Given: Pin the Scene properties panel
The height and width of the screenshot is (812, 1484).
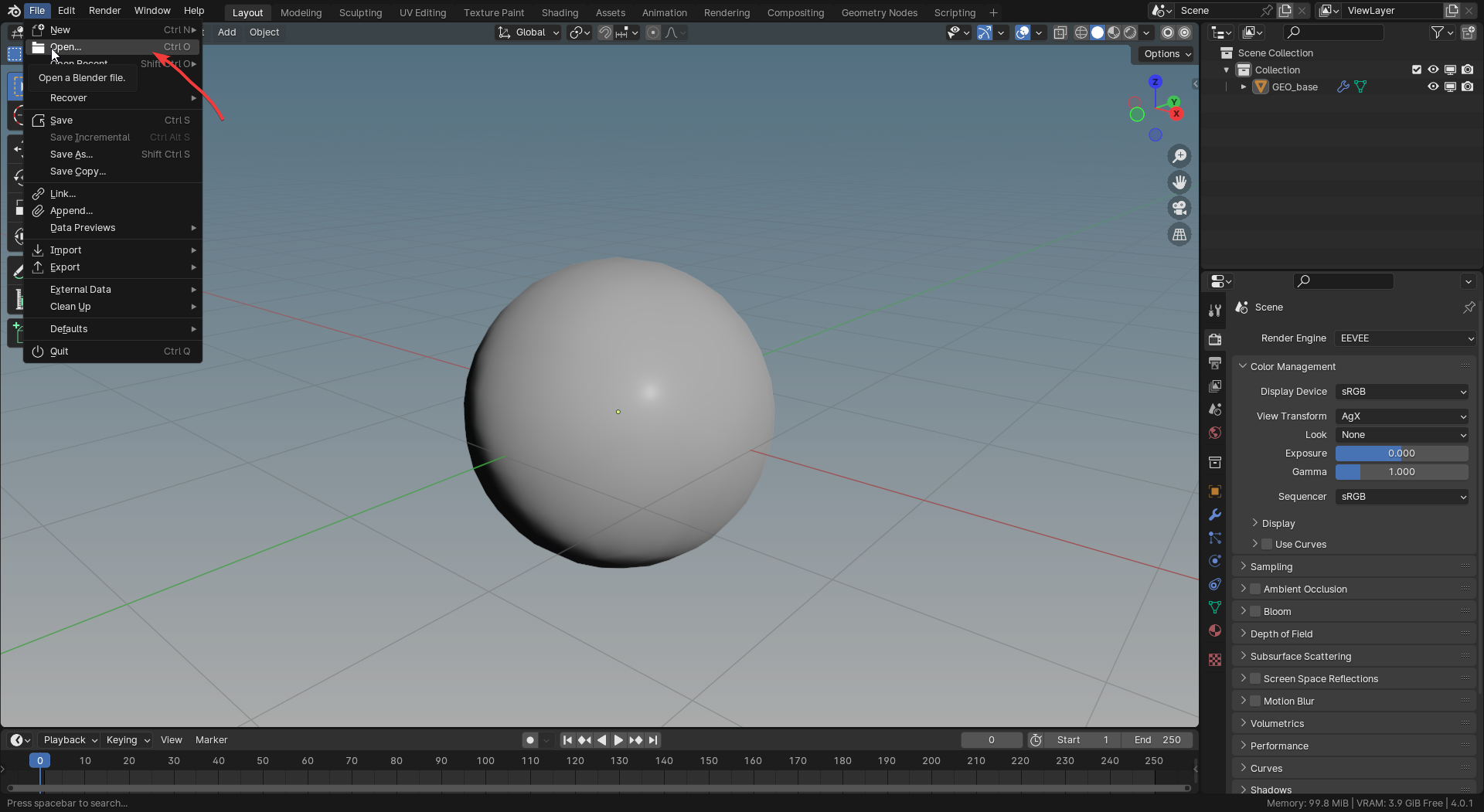Looking at the screenshot, I should tap(1469, 307).
